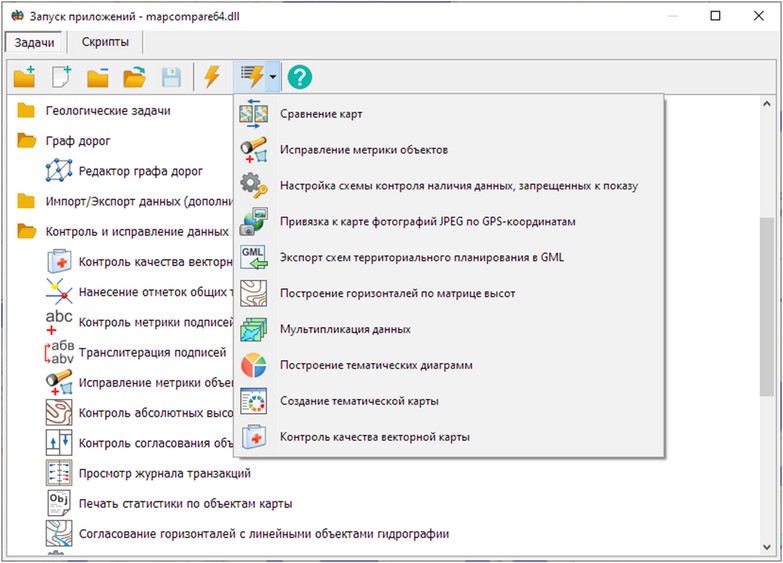Open help via the green question mark

click(x=299, y=76)
